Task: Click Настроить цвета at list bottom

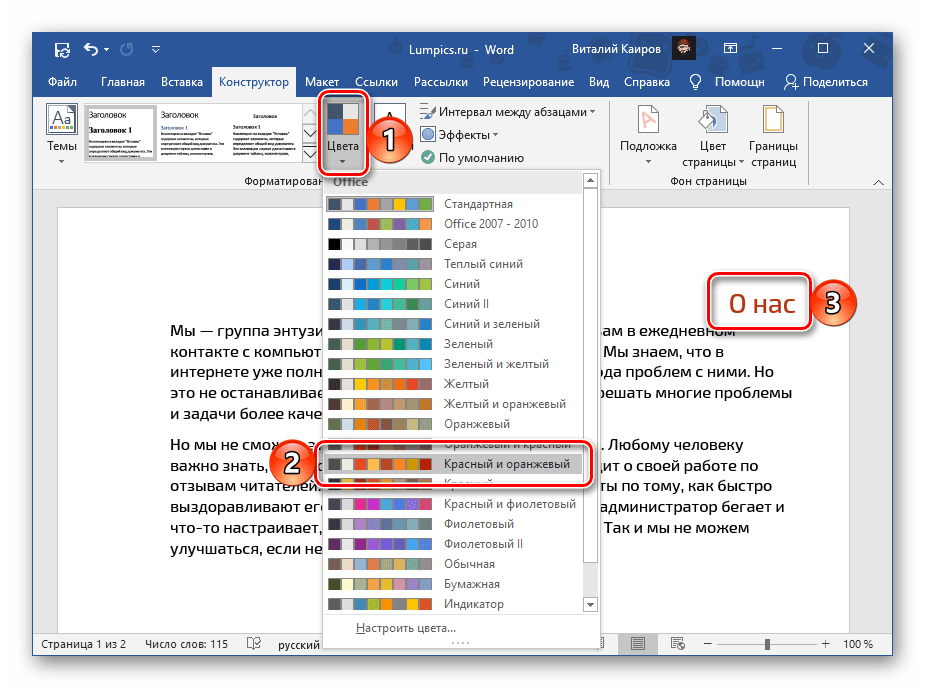Action: pyautogui.click(x=405, y=628)
